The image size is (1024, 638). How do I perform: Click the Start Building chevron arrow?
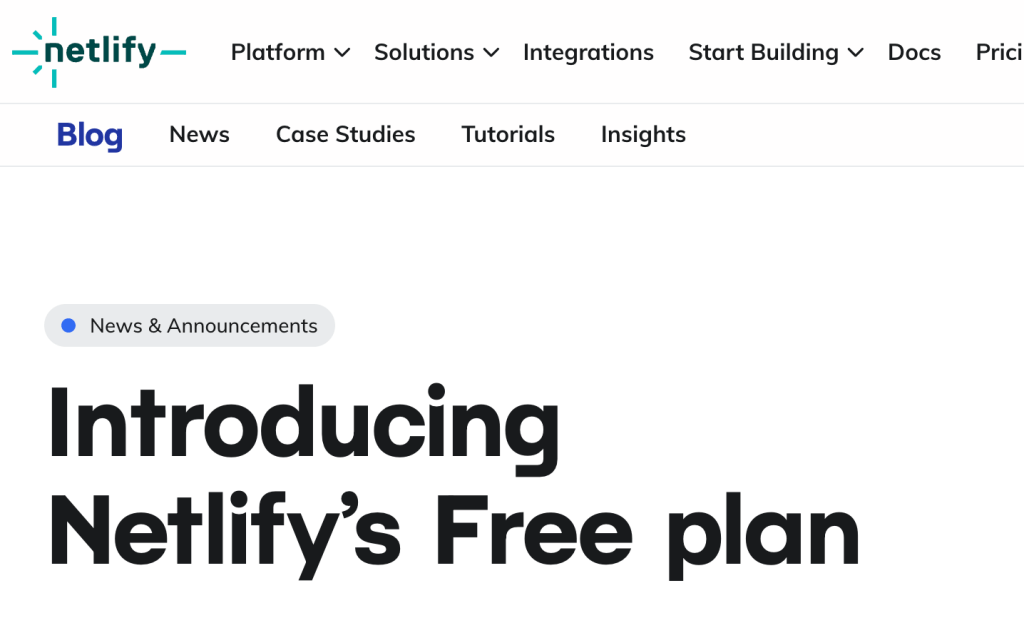tap(856, 53)
